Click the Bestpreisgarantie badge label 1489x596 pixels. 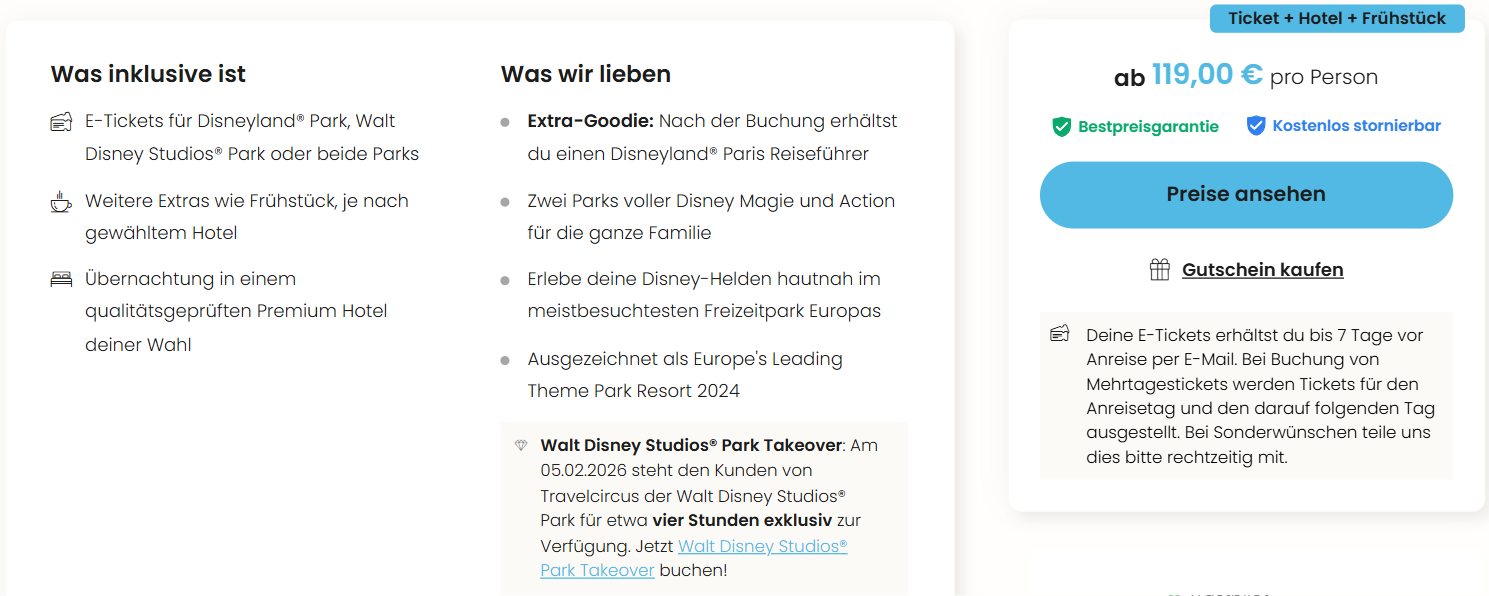tap(1146, 126)
